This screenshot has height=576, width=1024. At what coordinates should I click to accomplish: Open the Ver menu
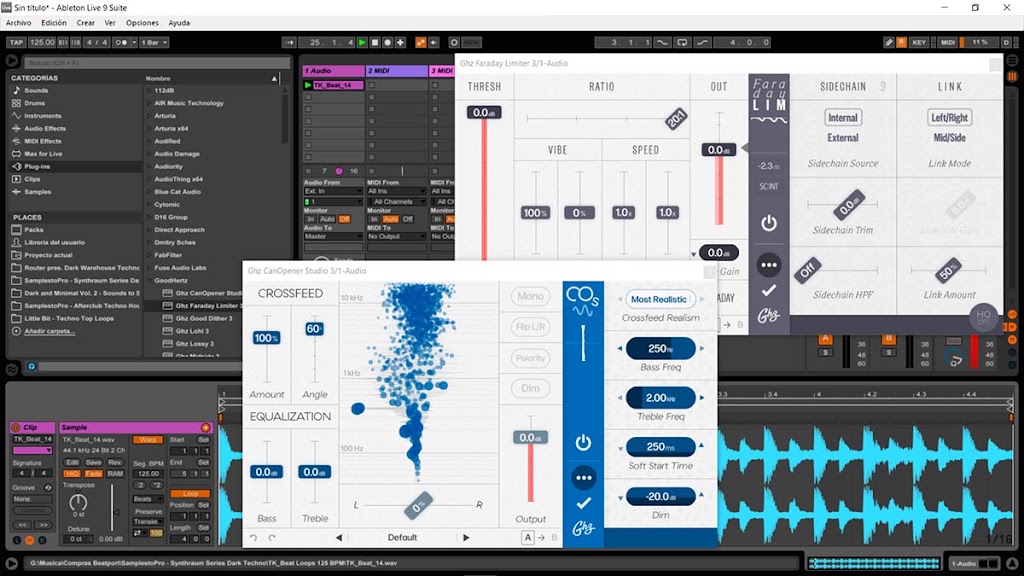coord(110,23)
